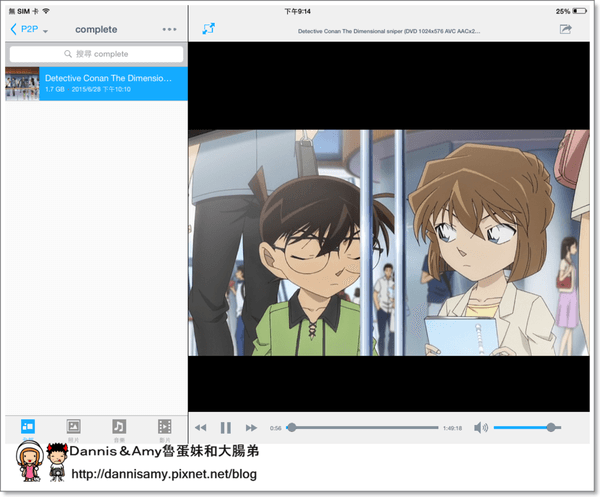Select the Detective Conan video file row

point(96,84)
